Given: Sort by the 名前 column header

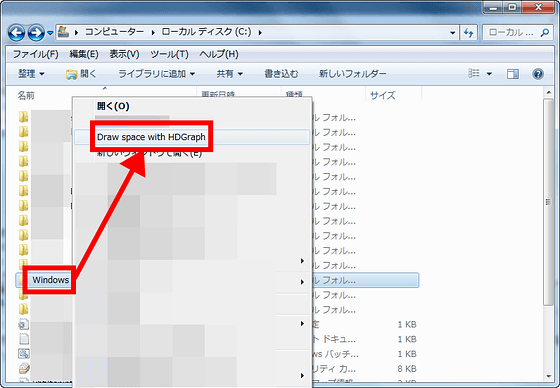Looking at the screenshot, I should tap(26, 95).
